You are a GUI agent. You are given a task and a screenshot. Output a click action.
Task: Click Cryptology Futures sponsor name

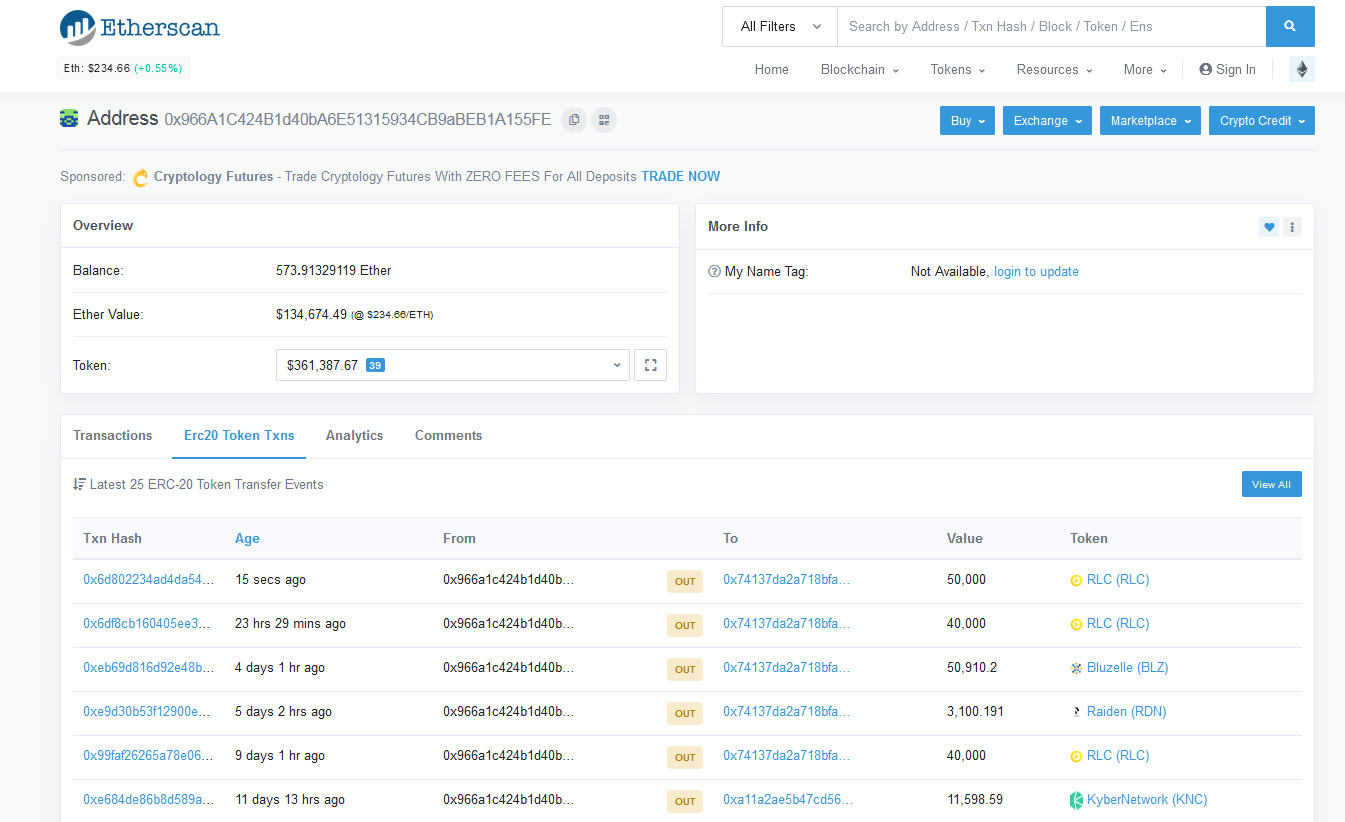pos(213,176)
